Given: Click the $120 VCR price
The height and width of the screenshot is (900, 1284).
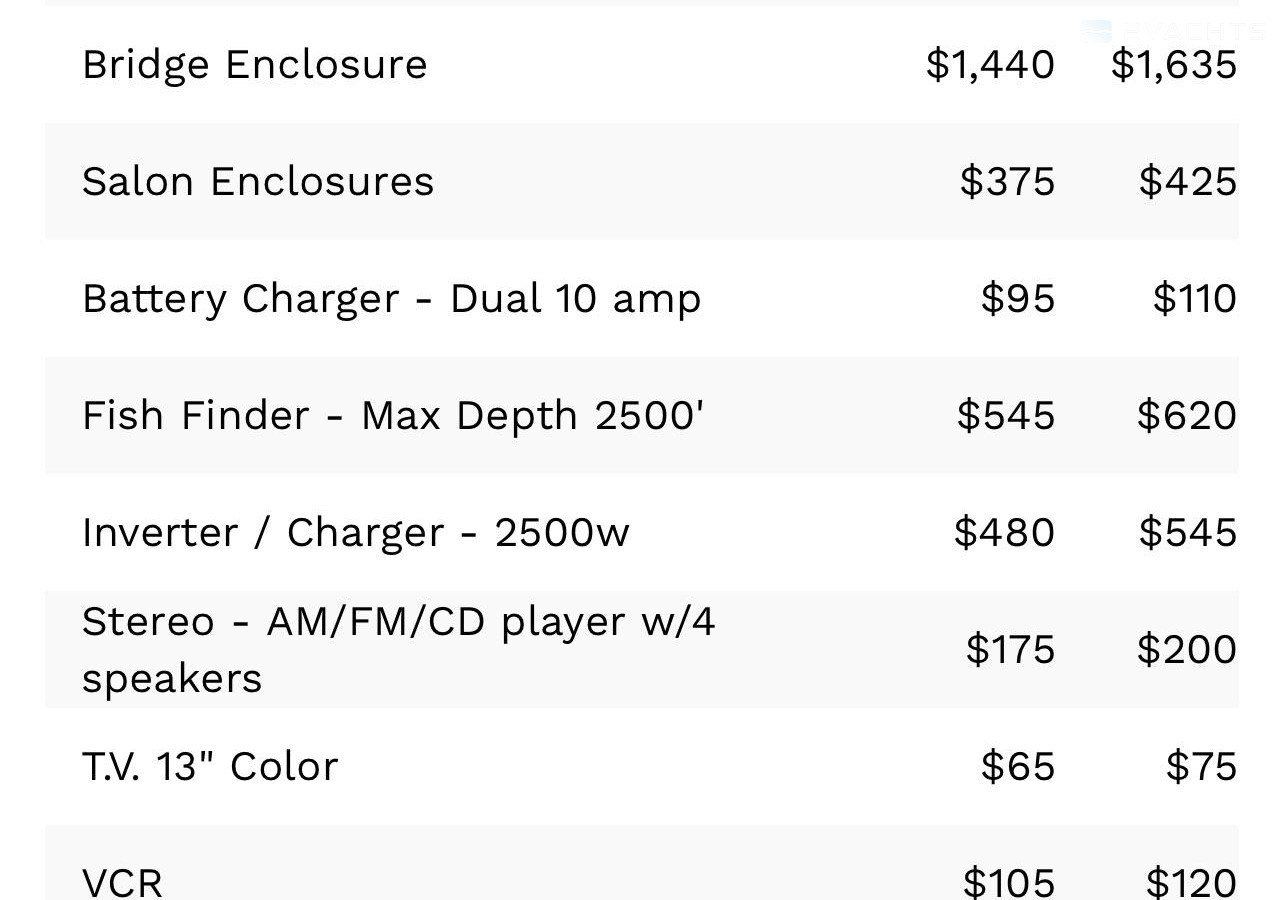Looking at the screenshot, I should (x=1192, y=882).
